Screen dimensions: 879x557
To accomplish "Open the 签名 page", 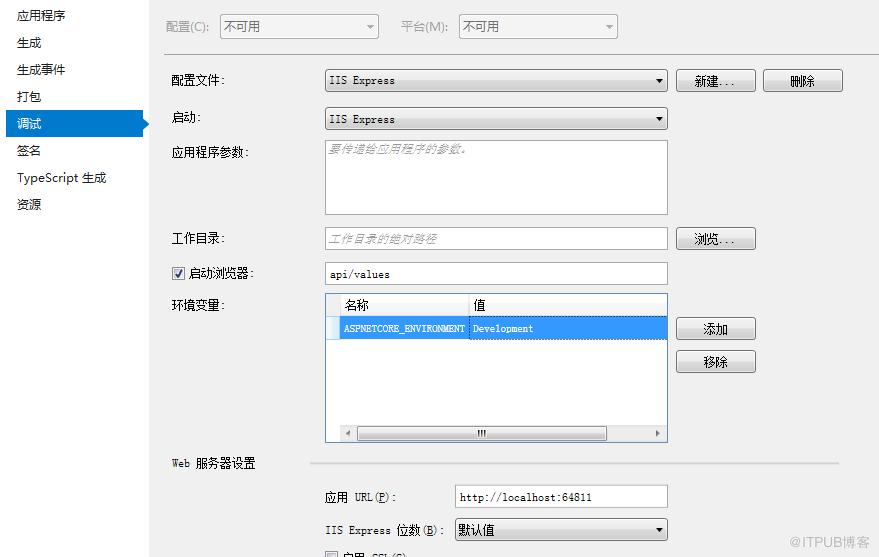I will [x=29, y=150].
